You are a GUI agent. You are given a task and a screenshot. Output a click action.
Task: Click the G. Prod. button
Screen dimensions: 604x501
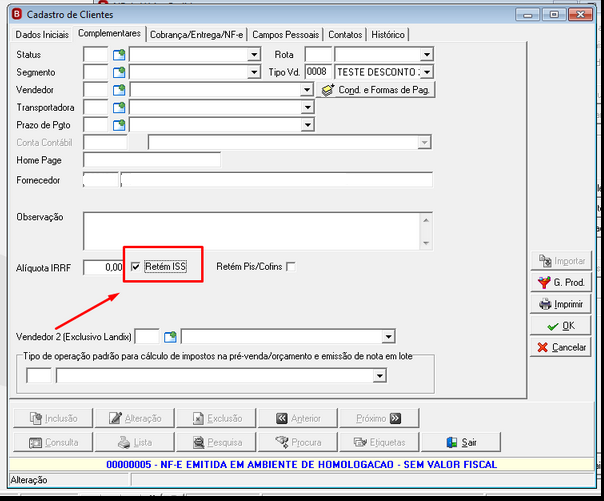click(560, 283)
